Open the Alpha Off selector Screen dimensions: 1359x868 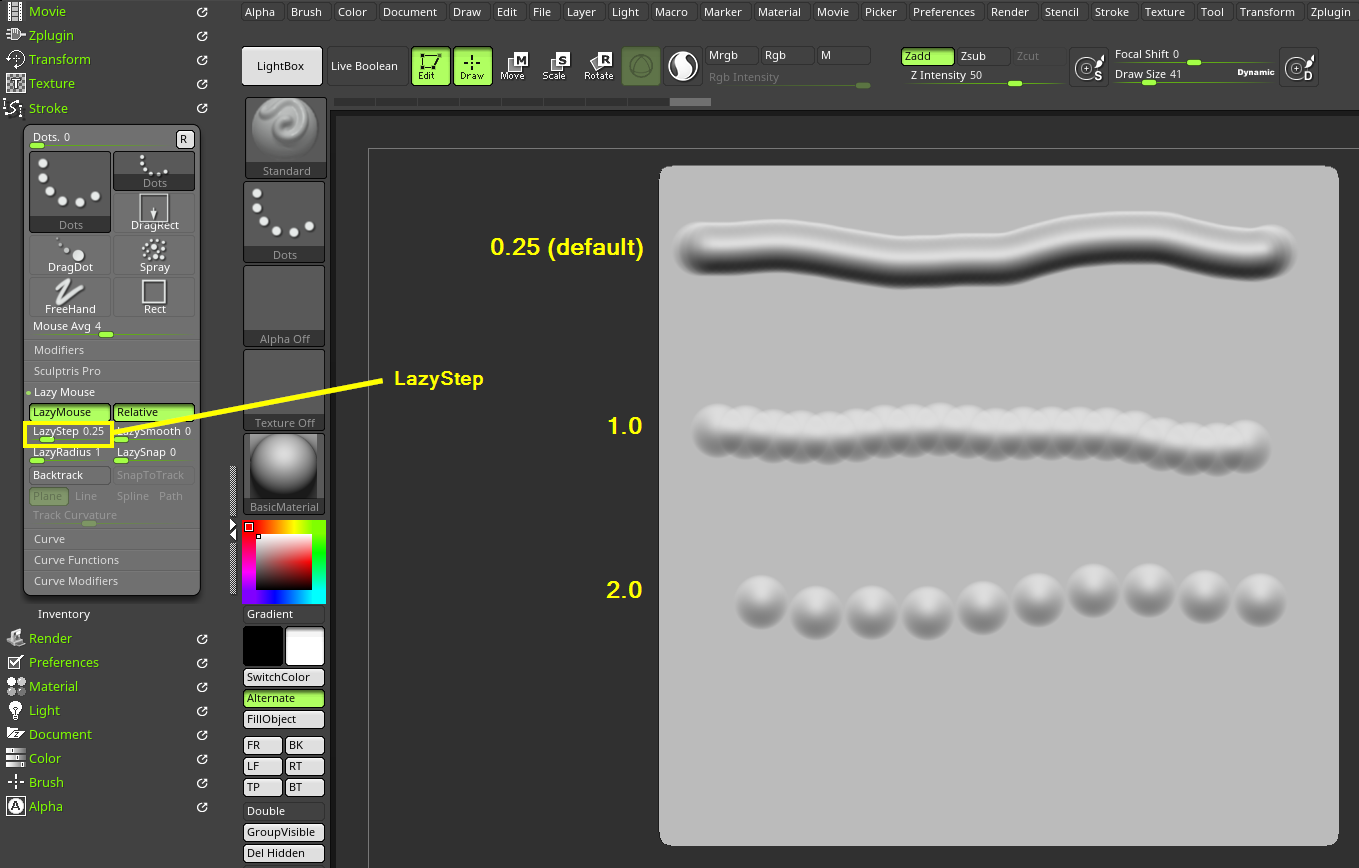coord(285,305)
